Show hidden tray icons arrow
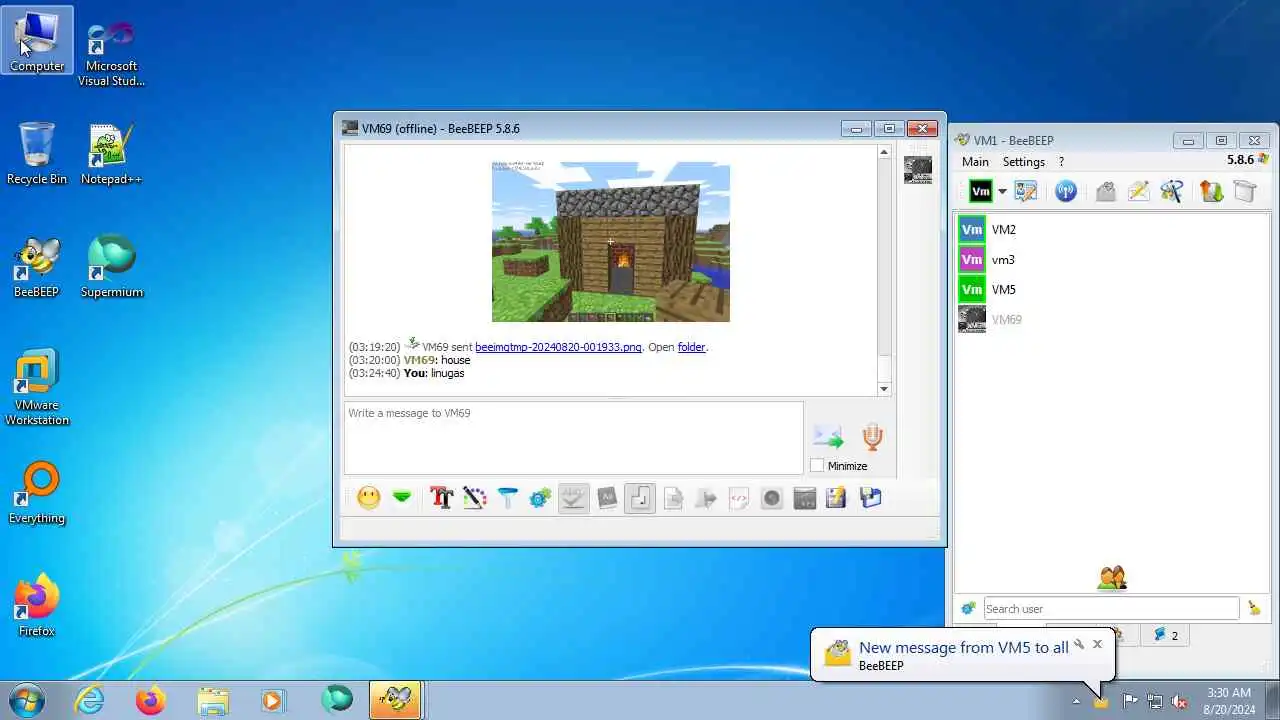The height and width of the screenshot is (720, 1280). (1076, 701)
